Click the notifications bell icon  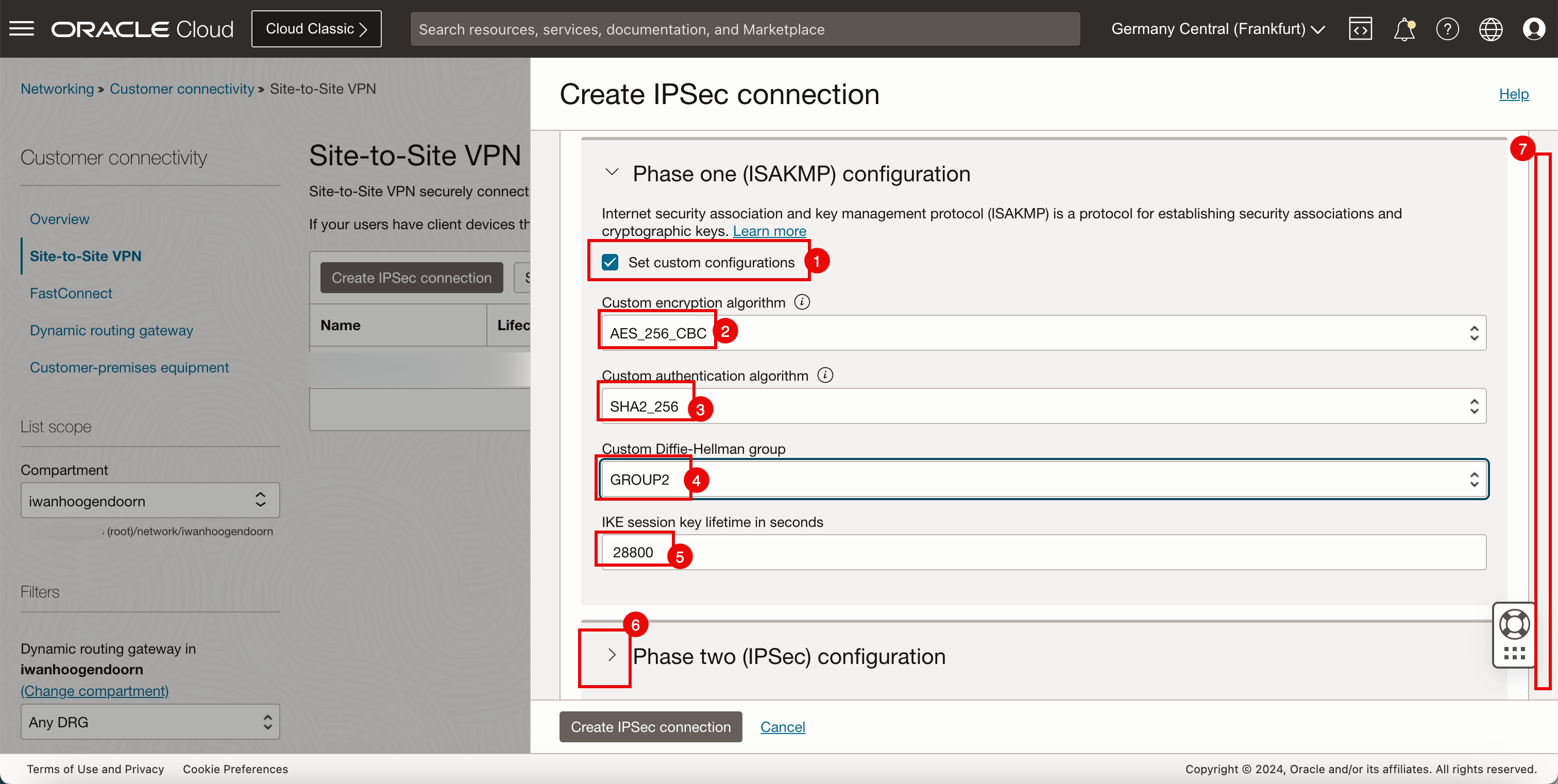tap(1405, 29)
